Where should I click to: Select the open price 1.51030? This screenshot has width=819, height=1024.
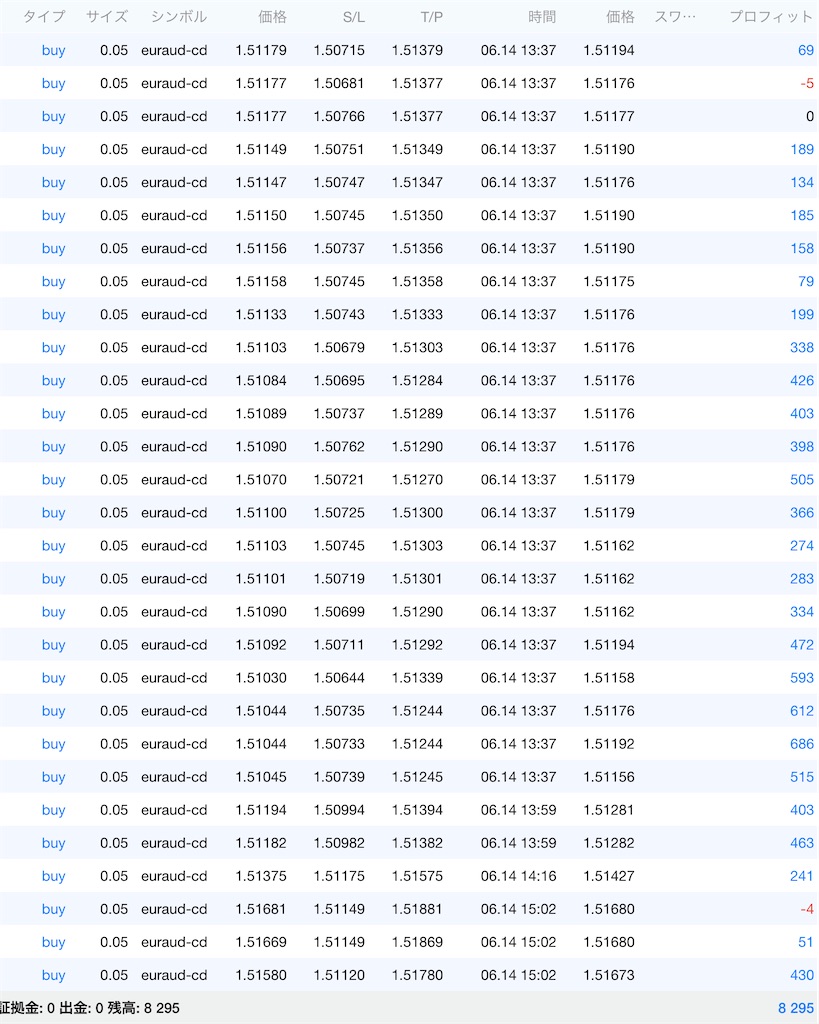[x=261, y=678]
